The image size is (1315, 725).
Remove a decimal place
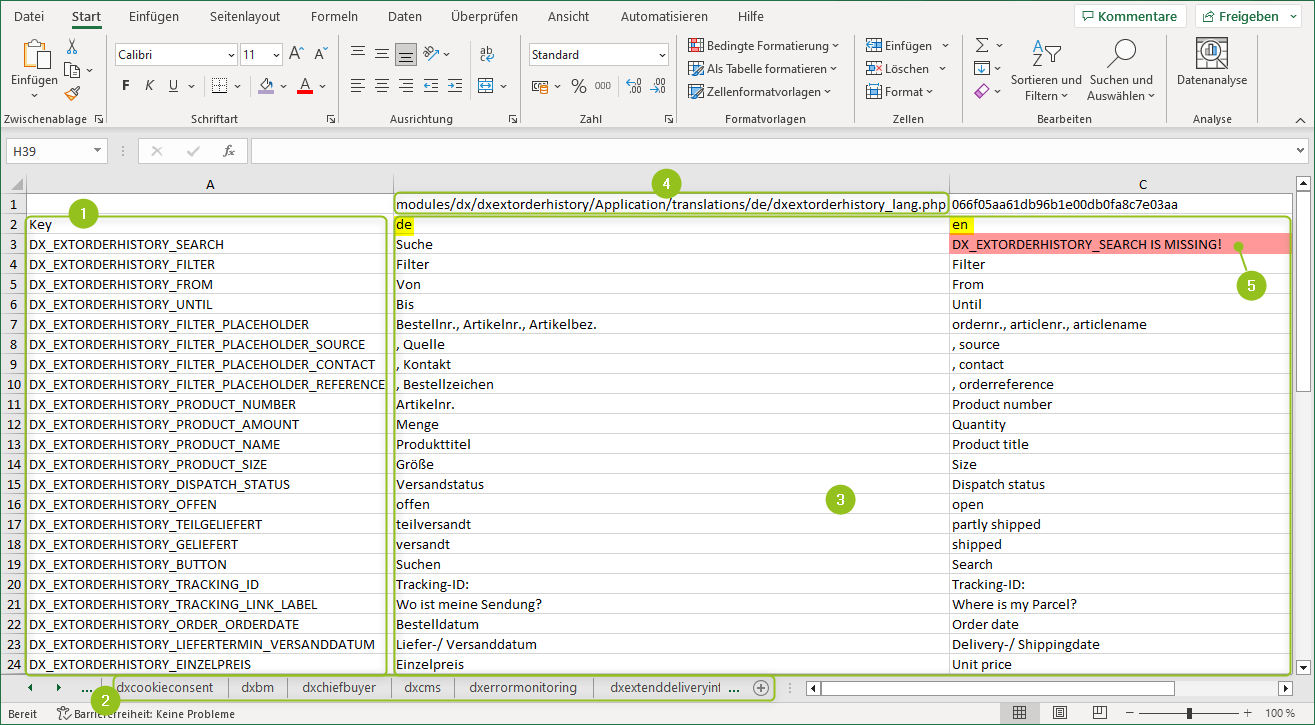pyautogui.click(x=657, y=87)
